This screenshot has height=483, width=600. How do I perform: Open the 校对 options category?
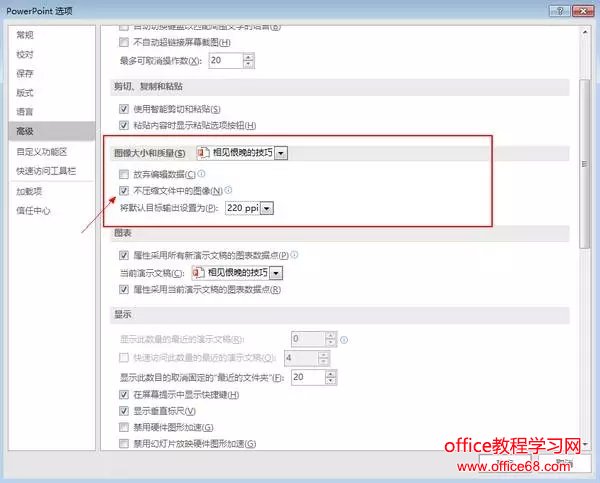point(25,54)
